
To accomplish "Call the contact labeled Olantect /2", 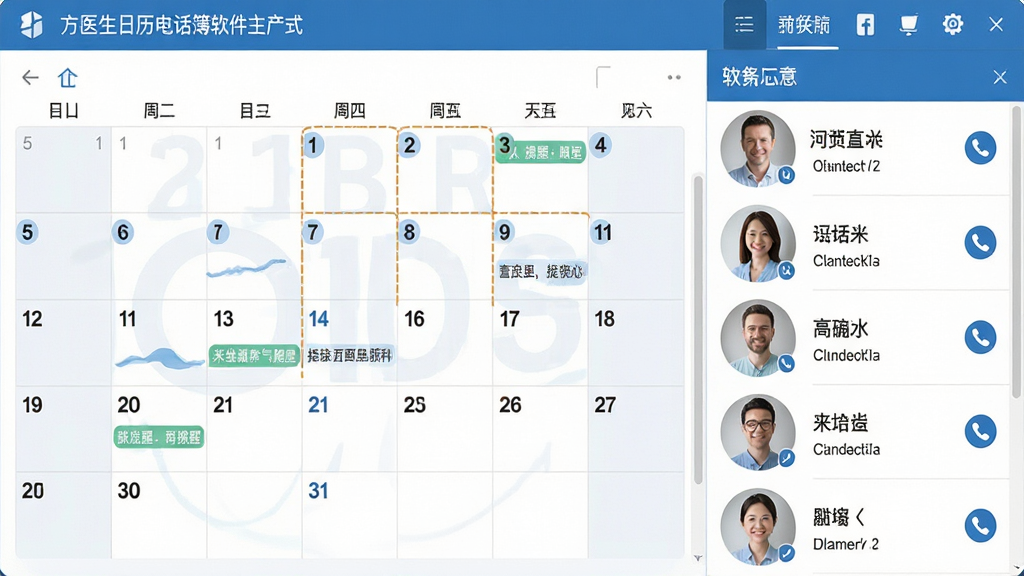I will pyautogui.click(x=980, y=148).
